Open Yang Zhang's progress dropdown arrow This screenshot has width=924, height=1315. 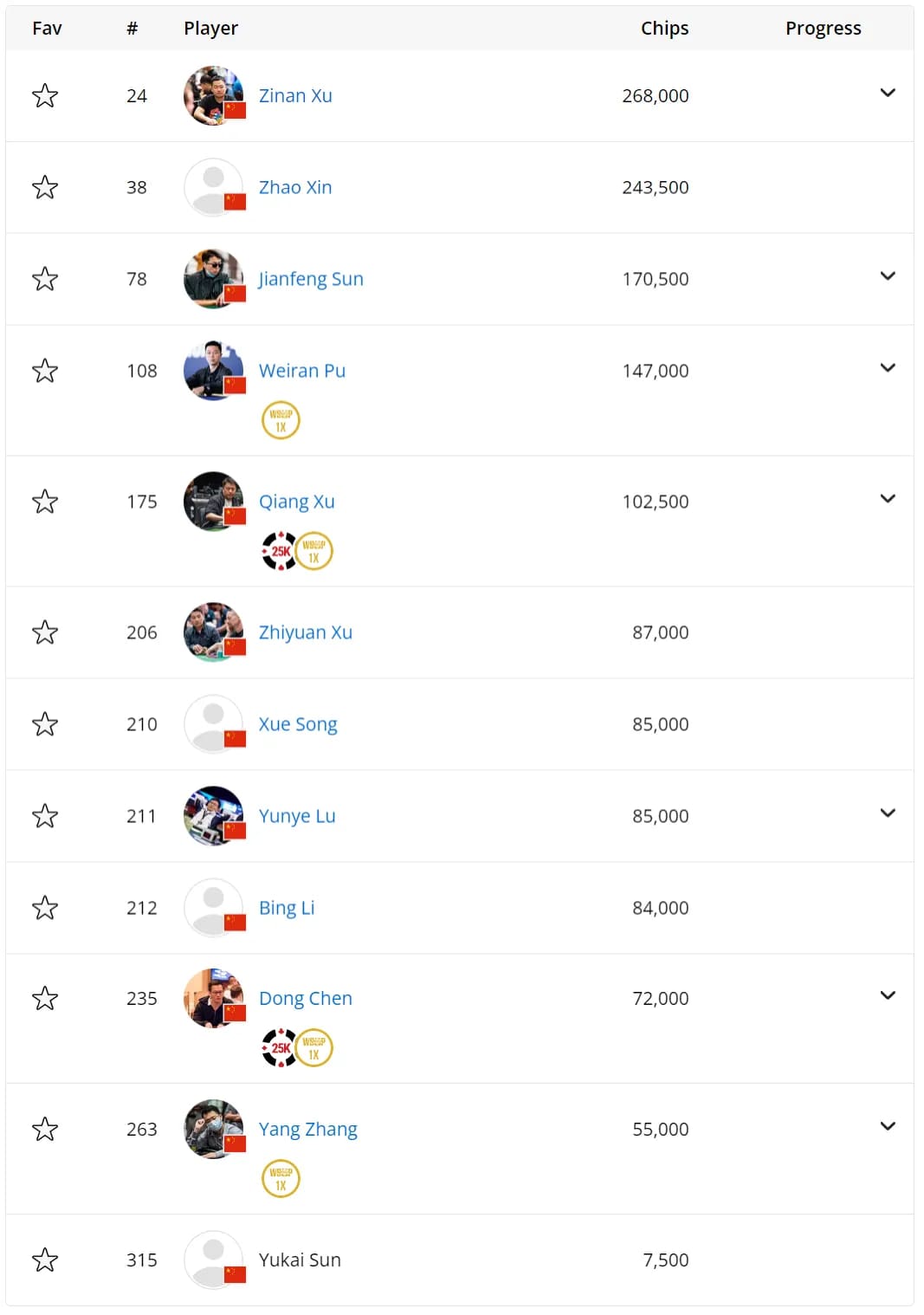pyautogui.click(x=888, y=1126)
